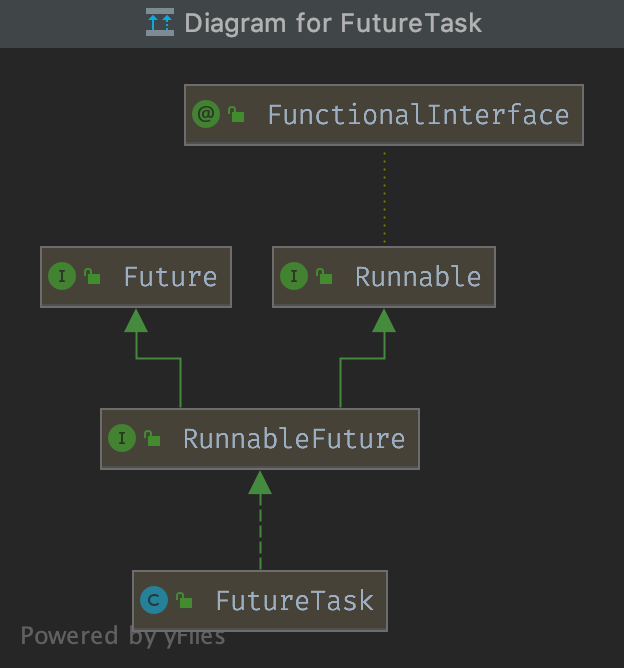Click the annotation icon on FunctionalInterface
Viewport: 624px width, 668px height.
click(206, 114)
